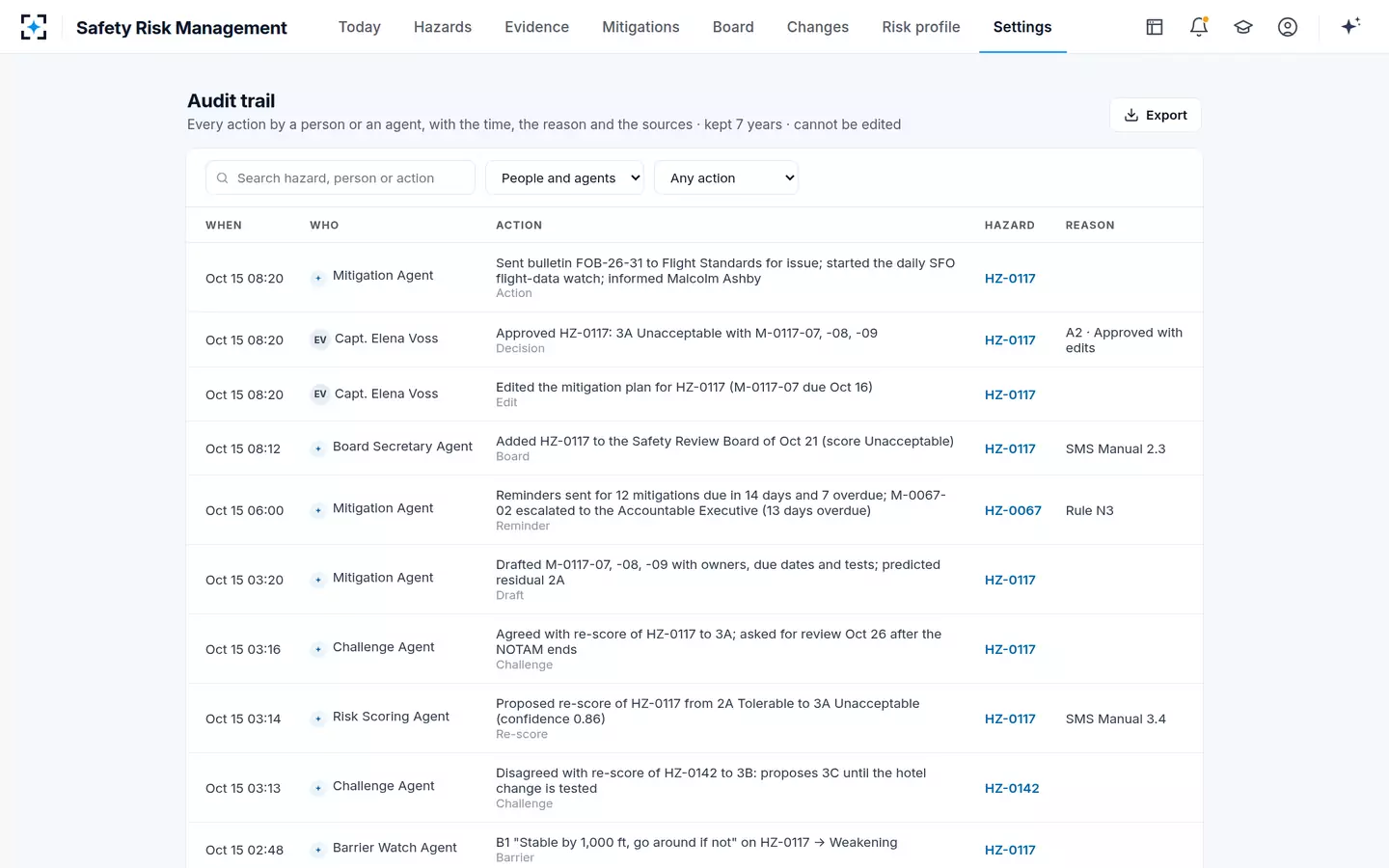
Task: Click the agent icon on the Oct 15 06:00 row
Action: pyautogui.click(x=318, y=510)
